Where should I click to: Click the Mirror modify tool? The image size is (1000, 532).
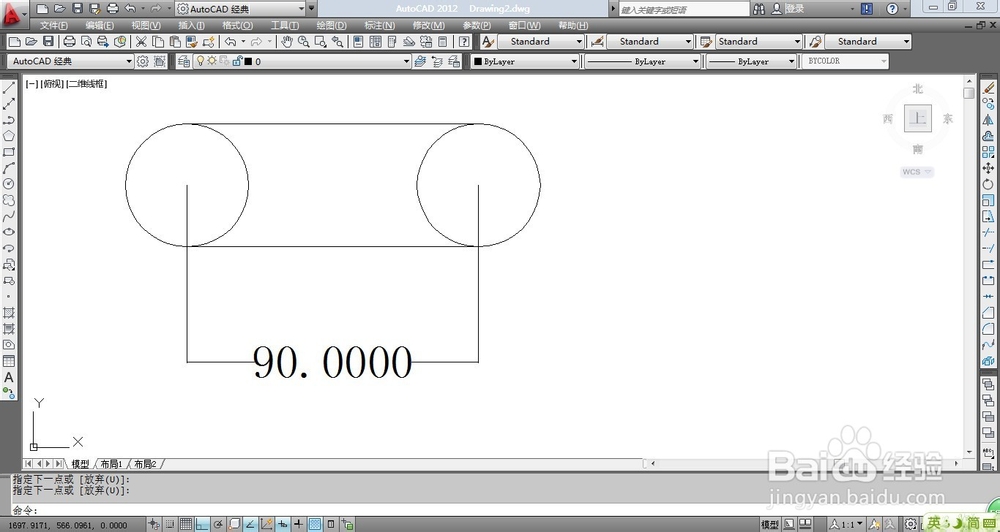(988, 120)
